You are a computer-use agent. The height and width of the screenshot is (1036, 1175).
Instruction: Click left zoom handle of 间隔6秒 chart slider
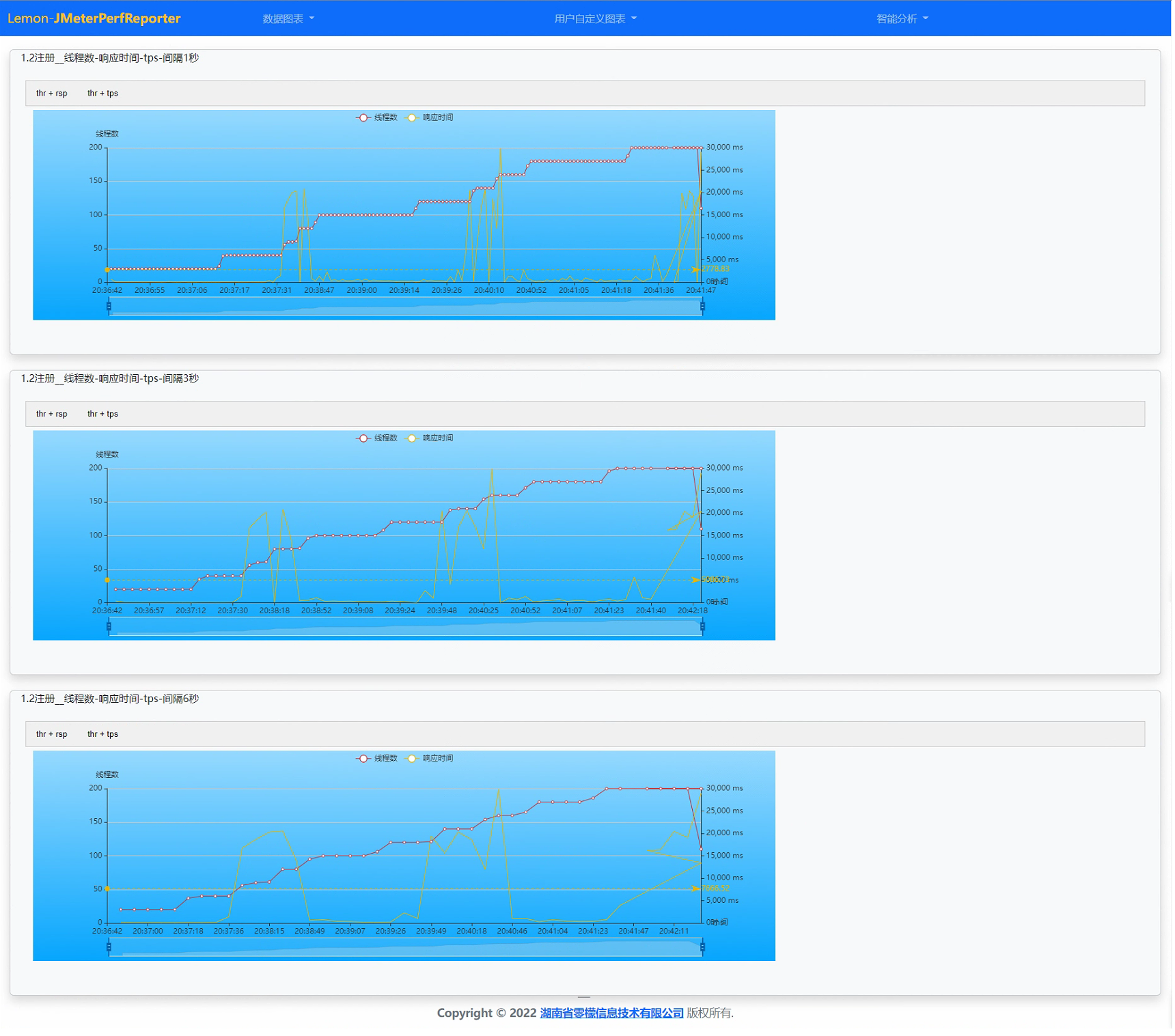click(109, 947)
